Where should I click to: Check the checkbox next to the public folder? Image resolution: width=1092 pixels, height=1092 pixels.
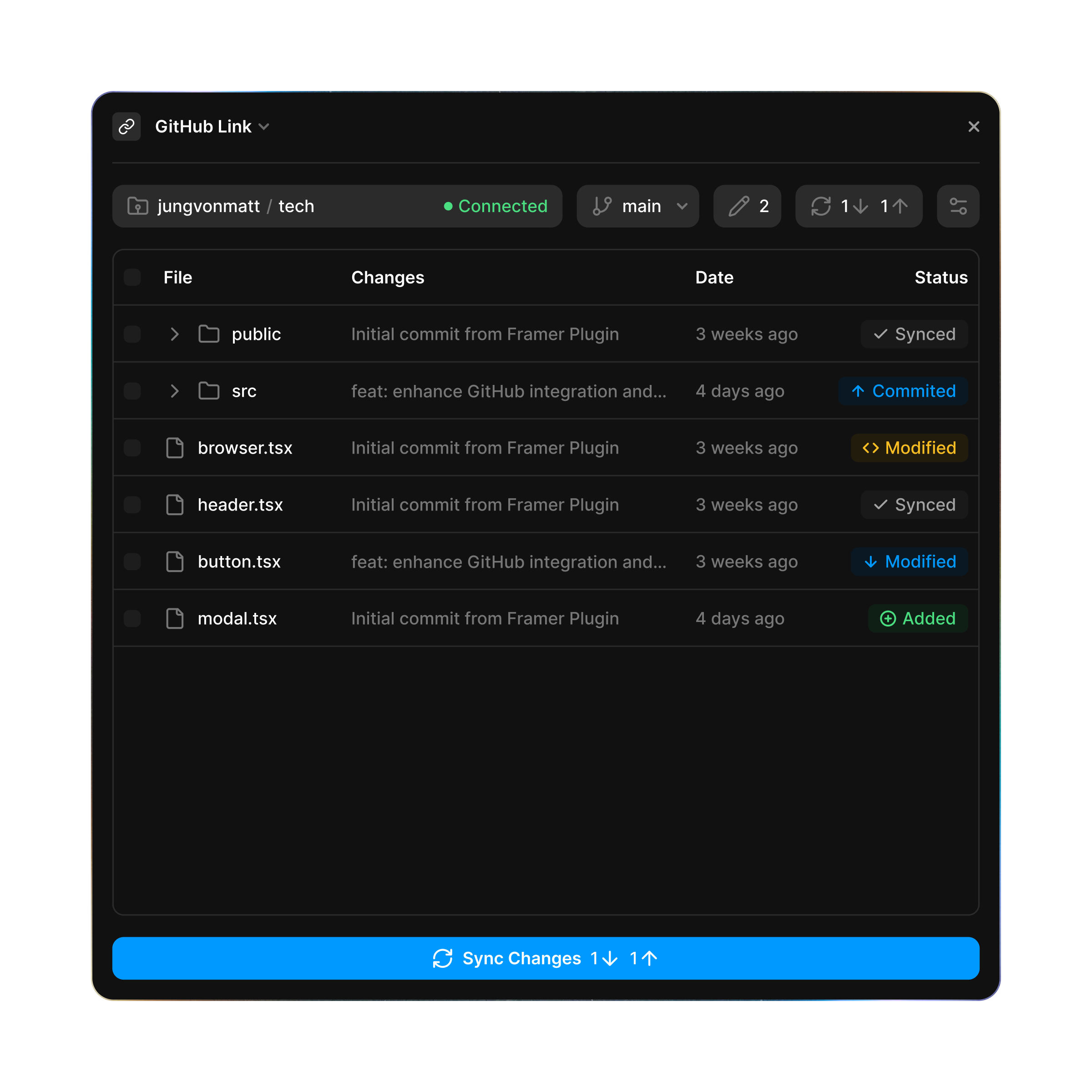click(x=132, y=334)
